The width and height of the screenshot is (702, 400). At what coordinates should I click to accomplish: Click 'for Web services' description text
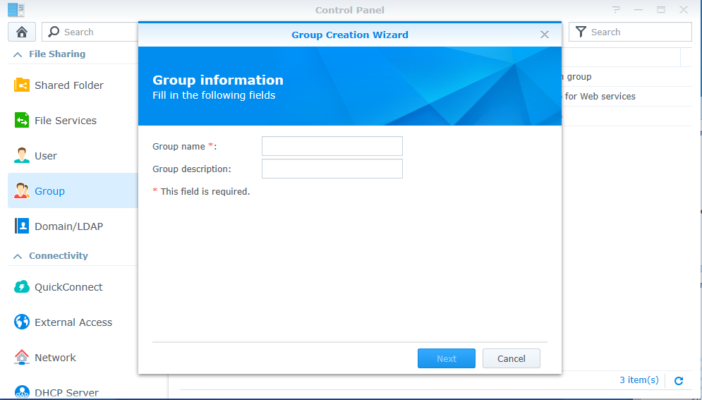600,96
